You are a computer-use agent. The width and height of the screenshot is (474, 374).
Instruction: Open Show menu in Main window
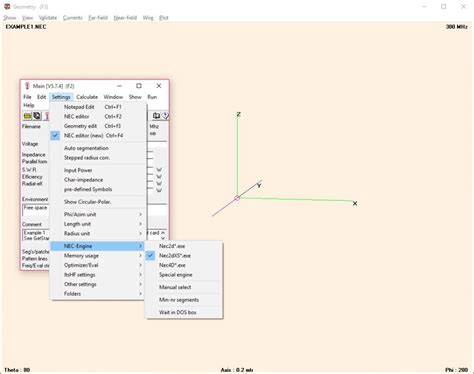[x=135, y=97]
